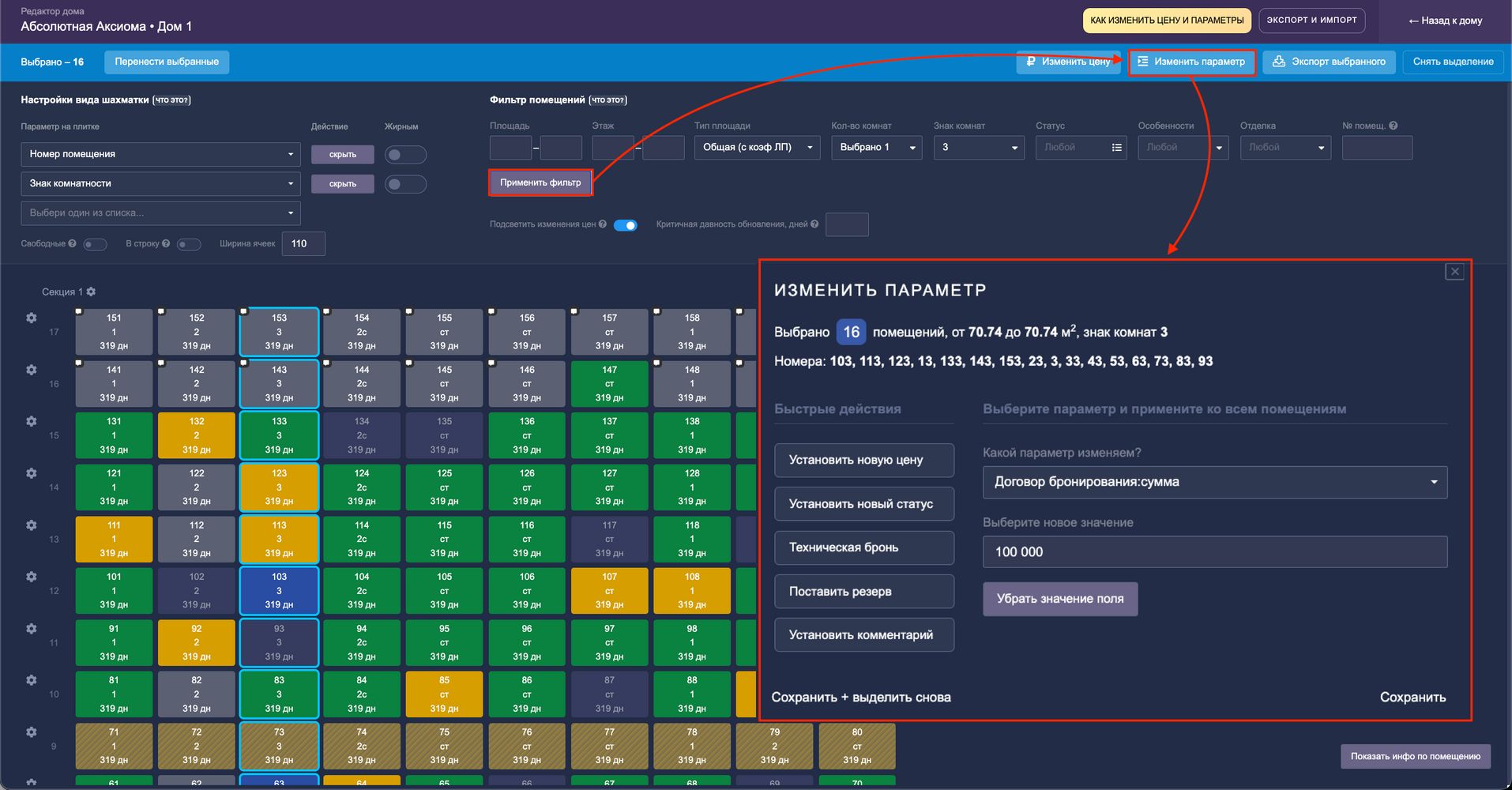Choose Техническая бронь quick action
The height and width of the screenshot is (790, 1512).
(863, 547)
